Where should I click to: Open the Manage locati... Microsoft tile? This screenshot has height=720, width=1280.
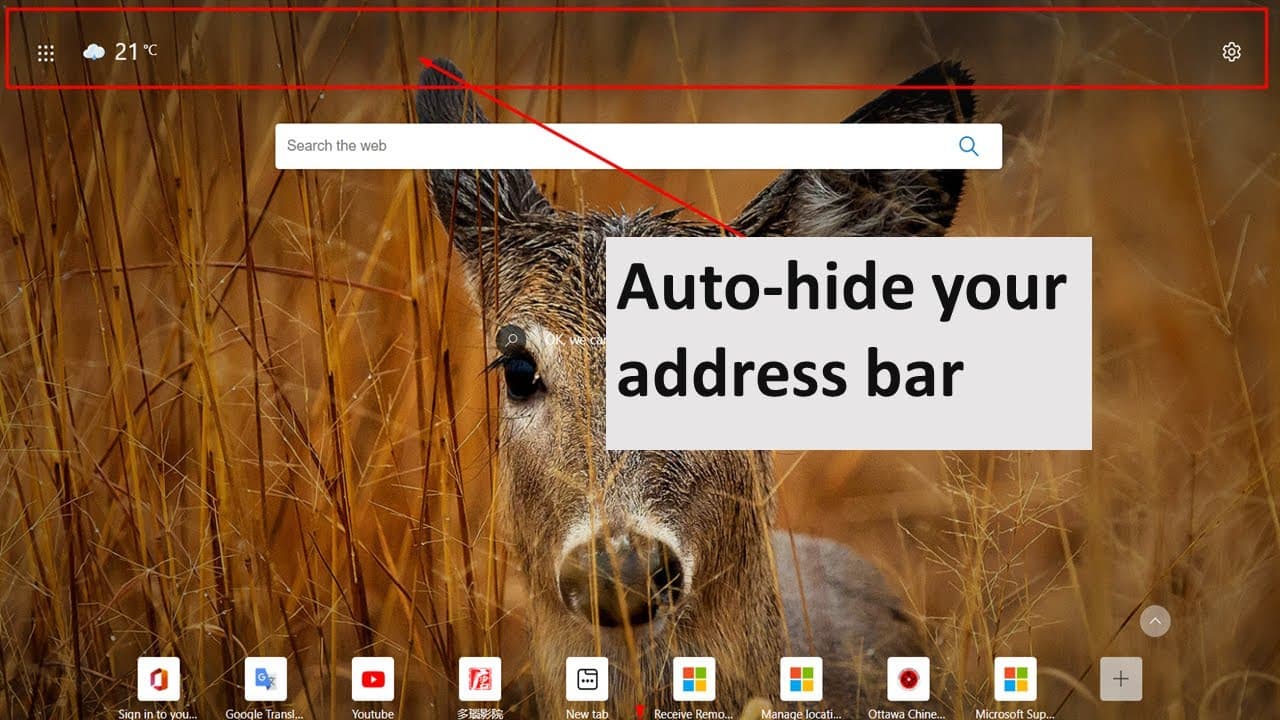click(x=801, y=679)
